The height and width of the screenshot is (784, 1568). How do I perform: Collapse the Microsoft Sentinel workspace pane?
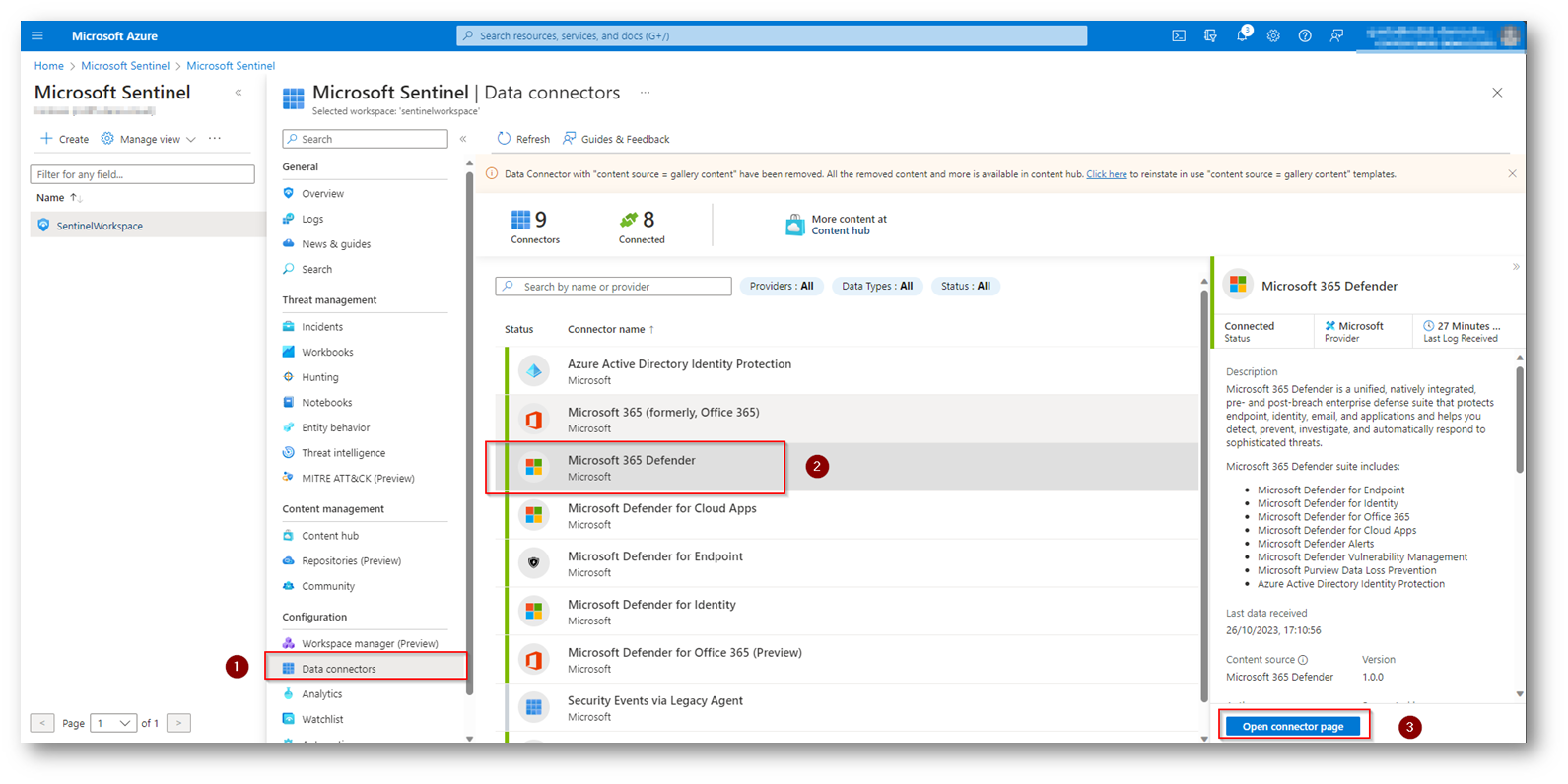pos(239,93)
